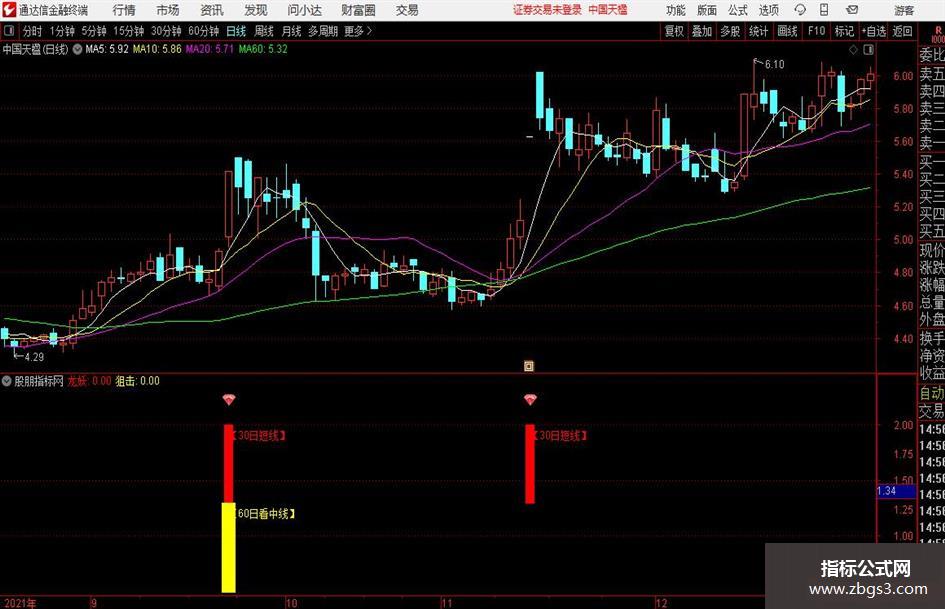
Task: Select the 周线 weekly chart tab
Action: (x=264, y=31)
